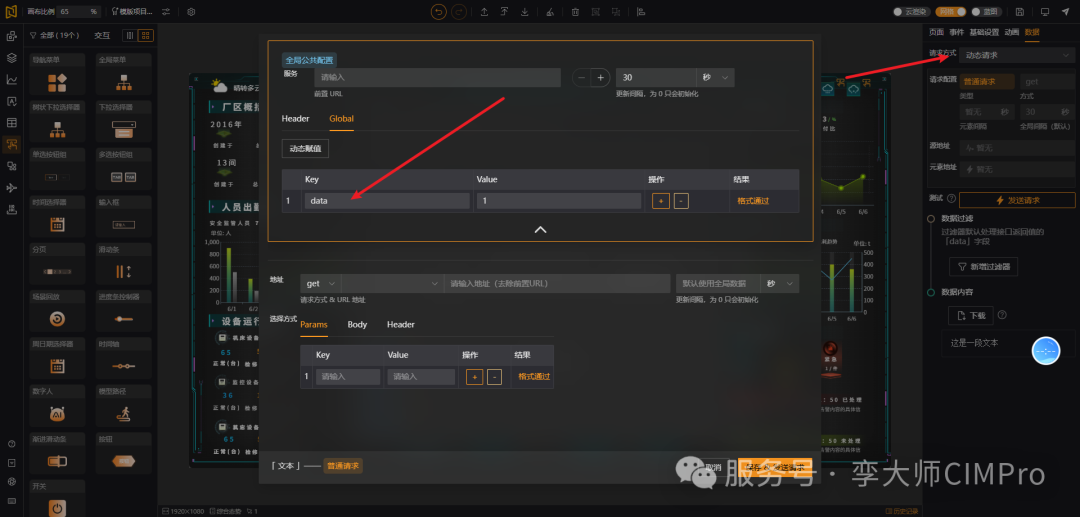Viewport: 1080px width, 517px height.
Task: Add the 开关 power switch component
Action: [57, 499]
